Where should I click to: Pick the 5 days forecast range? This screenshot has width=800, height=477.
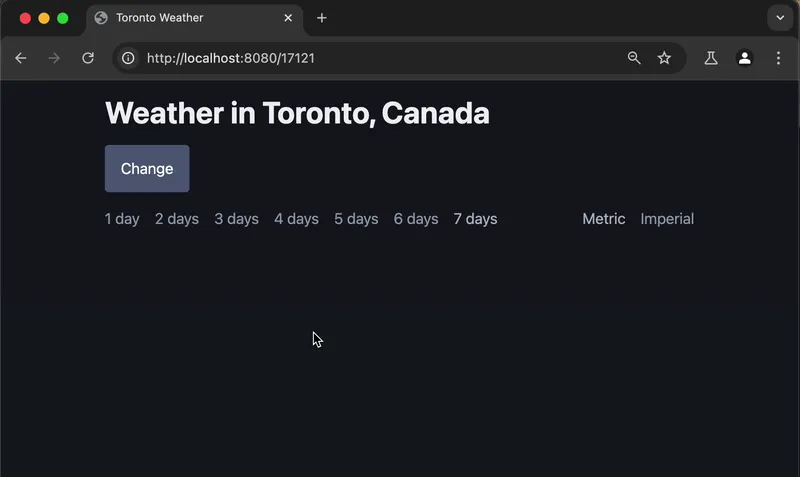pos(356,219)
